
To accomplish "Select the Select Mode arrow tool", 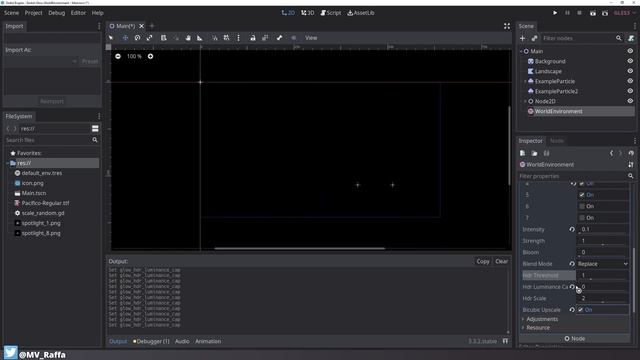I will (111, 38).
